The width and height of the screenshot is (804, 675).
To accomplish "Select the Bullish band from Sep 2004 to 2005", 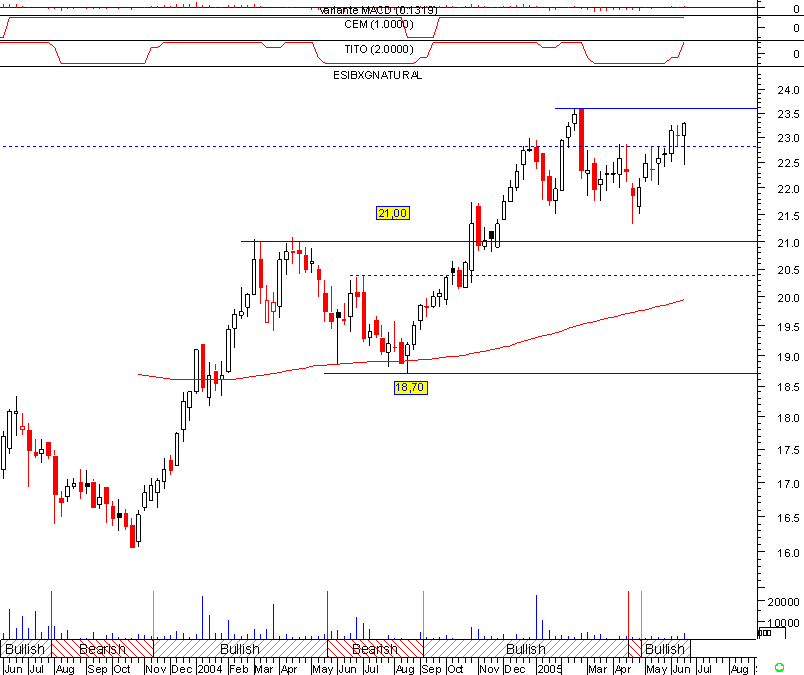I will click(526, 648).
